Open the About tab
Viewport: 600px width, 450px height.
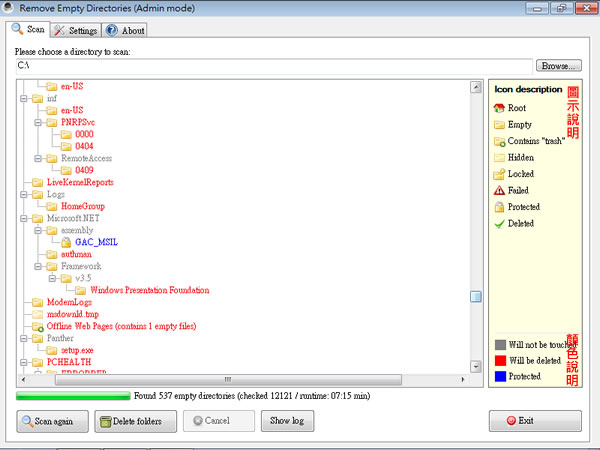tap(126, 31)
